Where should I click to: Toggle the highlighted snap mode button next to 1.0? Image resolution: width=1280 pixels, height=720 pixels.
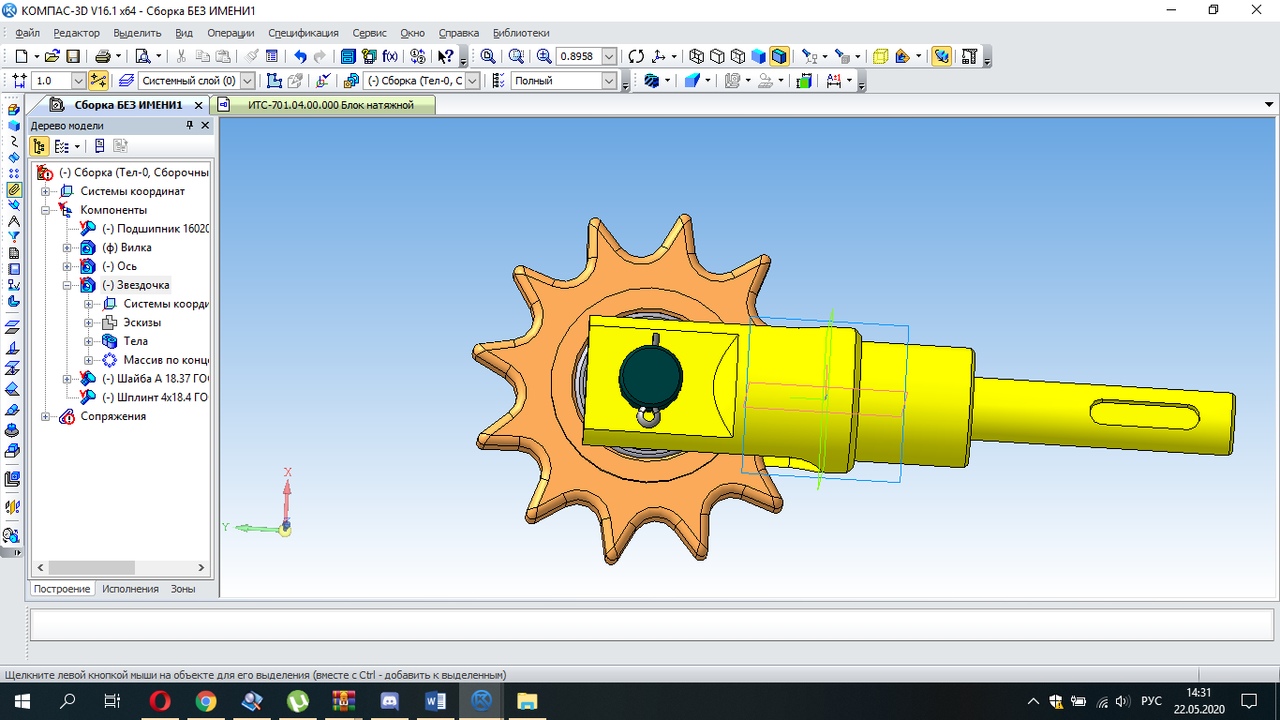point(98,81)
